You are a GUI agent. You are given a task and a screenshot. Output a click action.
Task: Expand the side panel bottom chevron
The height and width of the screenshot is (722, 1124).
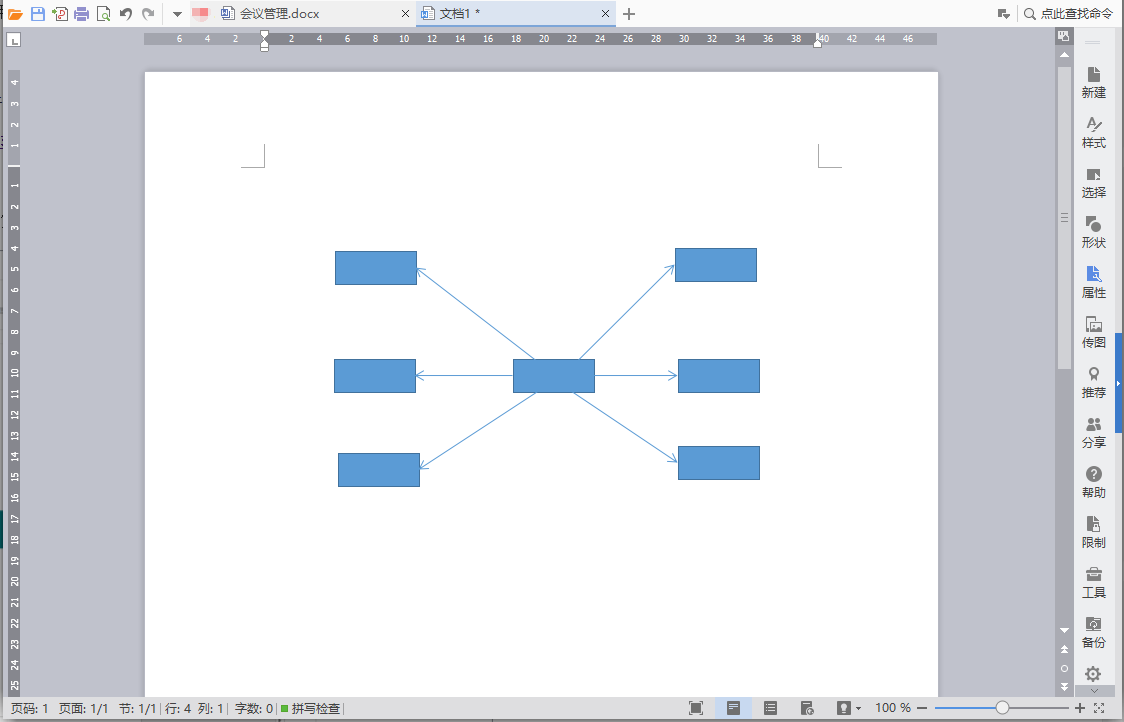(x=1094, y=691)
